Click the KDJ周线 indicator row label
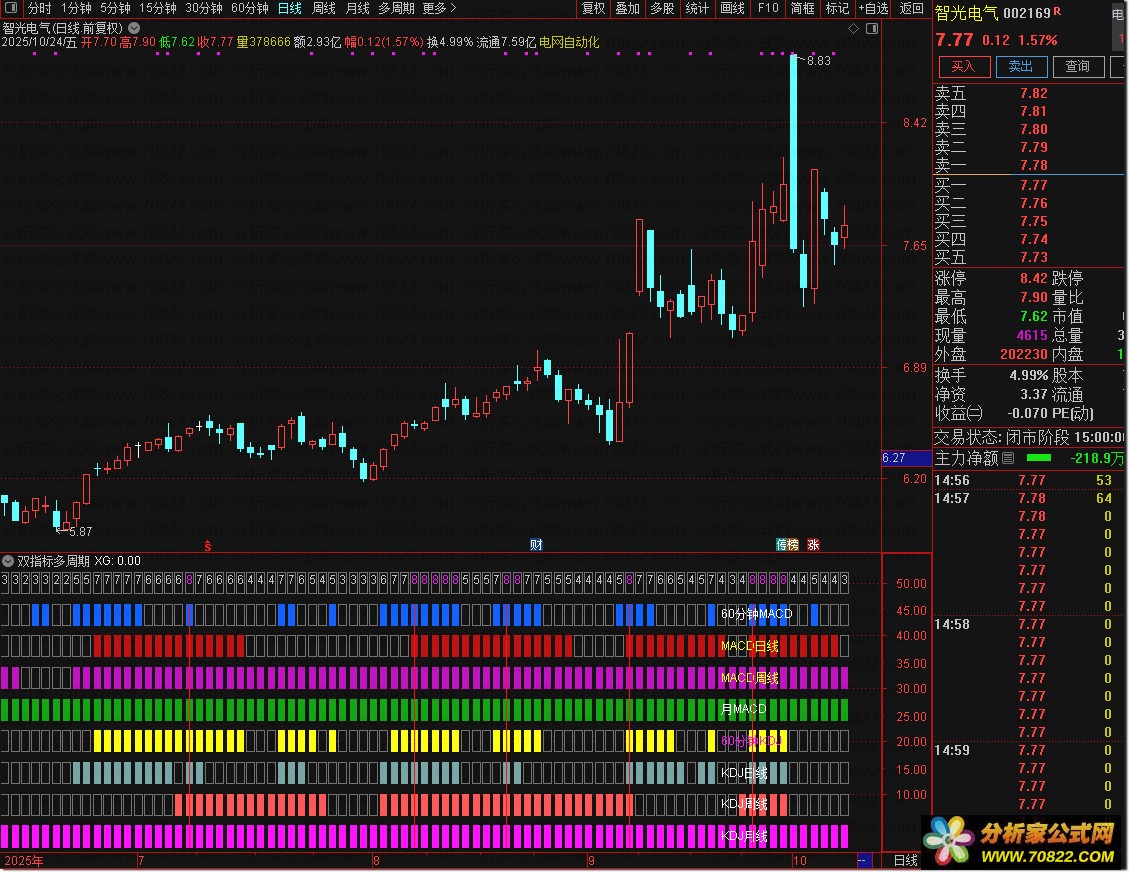This screenshot has height=873, width=1131. (x=744, y=804)
